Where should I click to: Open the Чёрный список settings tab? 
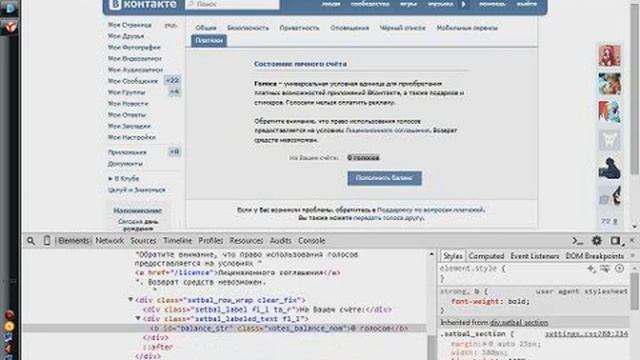402,28
